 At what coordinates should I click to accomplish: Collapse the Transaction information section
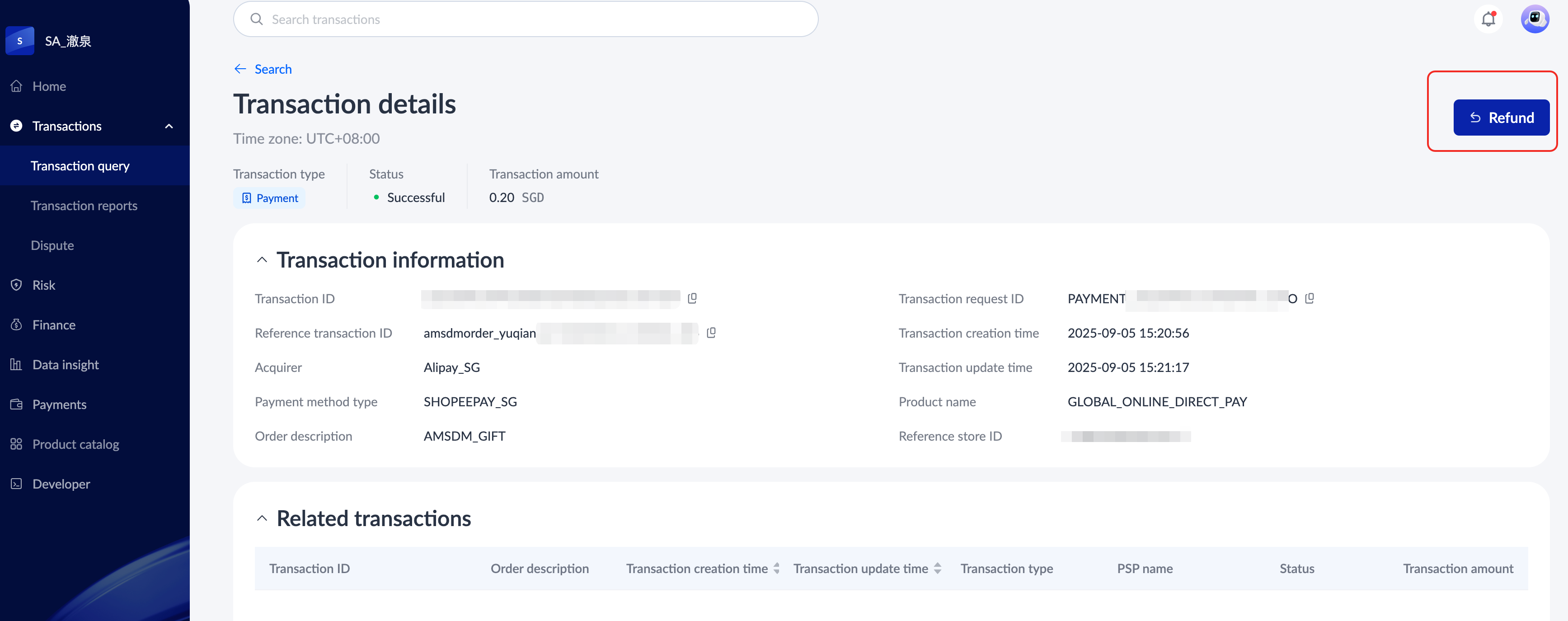click(x=262, y=260)
